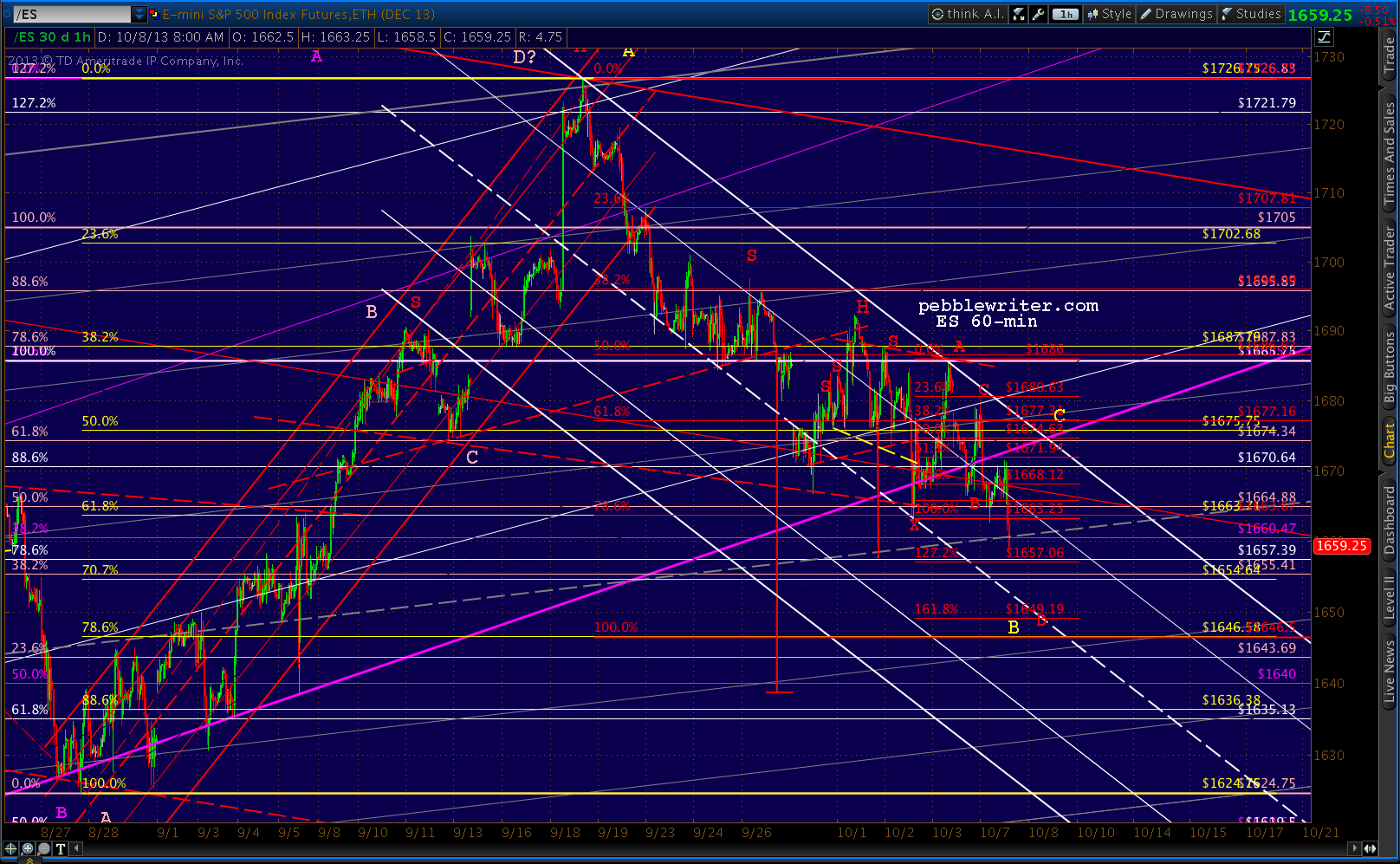Viewport: 1400px width, 864px height.
Task: Open the symbol dropdown next to /ES
Action: pos(139,13)
